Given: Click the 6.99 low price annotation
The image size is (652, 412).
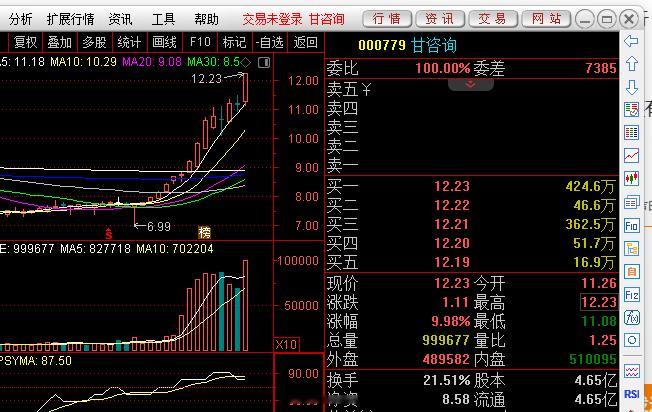Looking at the screenshot, I should [159, 227].
